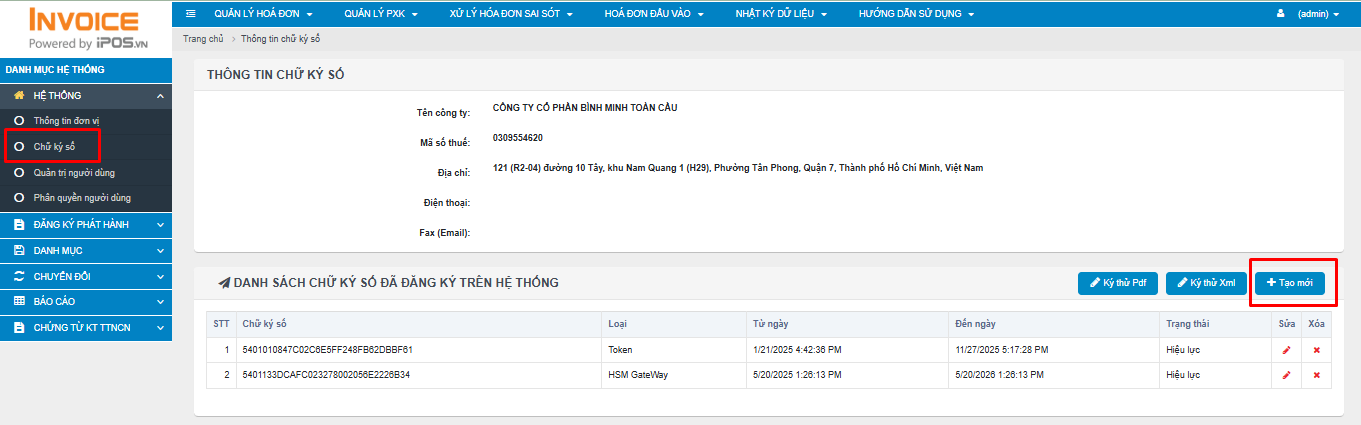The image size is (1361, 425).
Task: Go to Trang chủ breadcrumb link
Action: pyautogui.click(x=203, y=38)
